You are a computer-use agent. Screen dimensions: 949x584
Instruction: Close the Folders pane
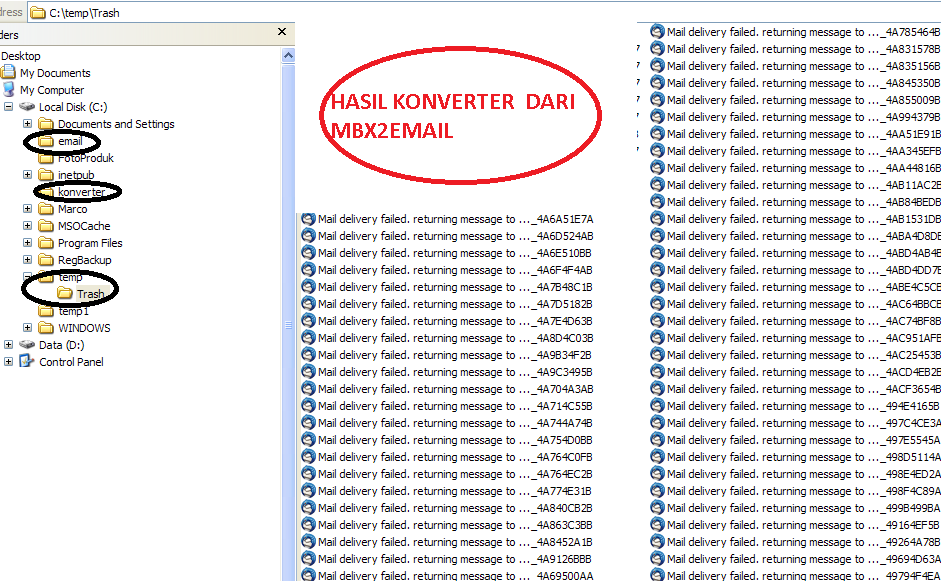281,32
